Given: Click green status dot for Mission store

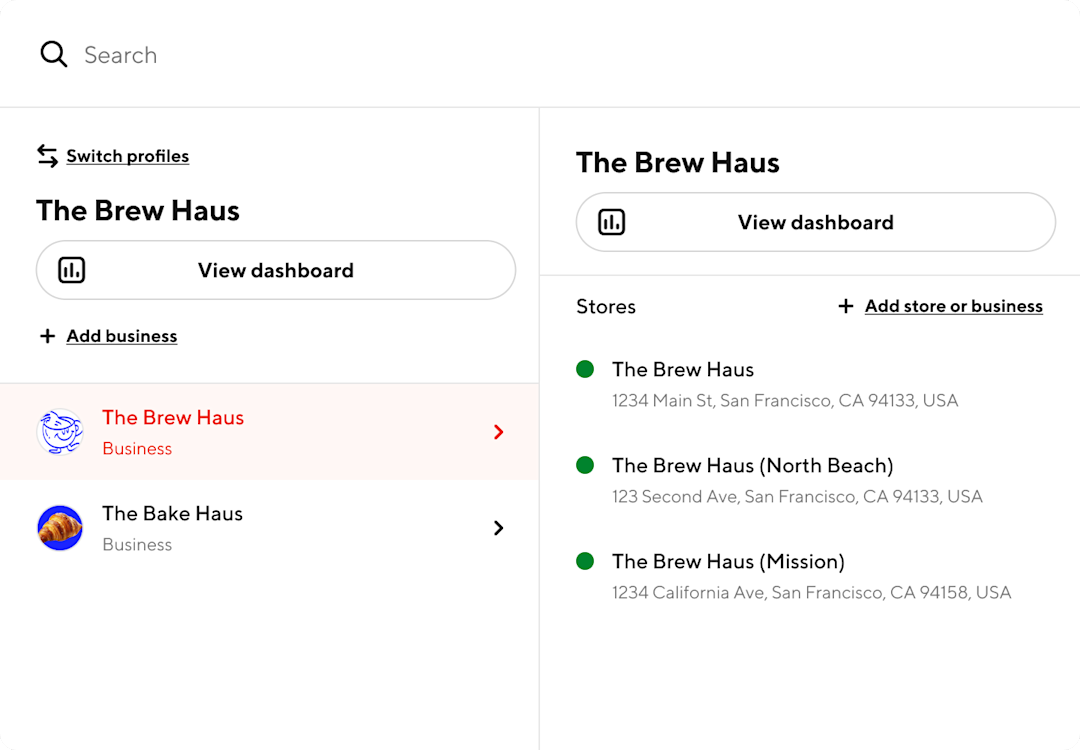Looking at the screenshot, I should click(x=585, y=561).
